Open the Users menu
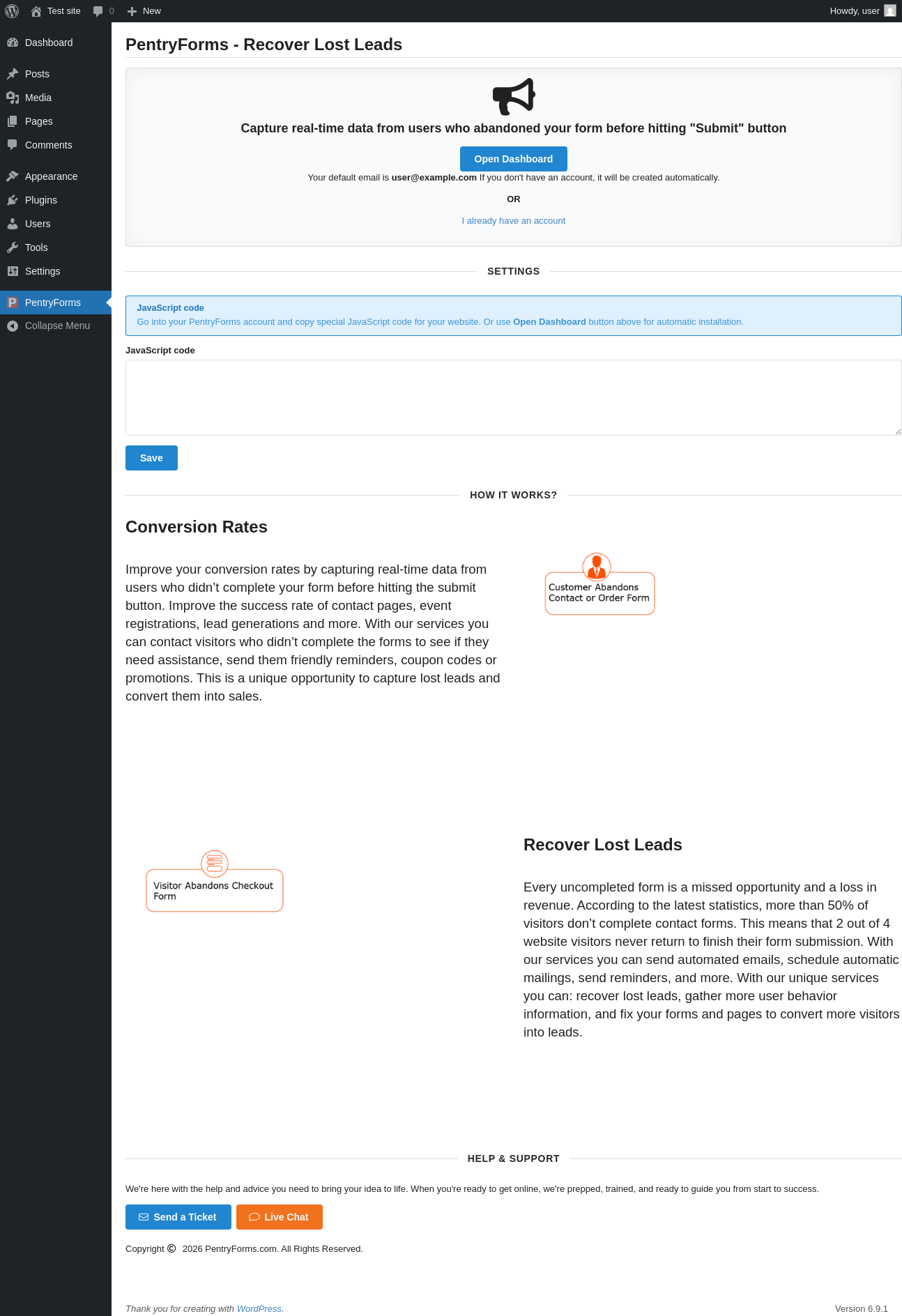 56,224
